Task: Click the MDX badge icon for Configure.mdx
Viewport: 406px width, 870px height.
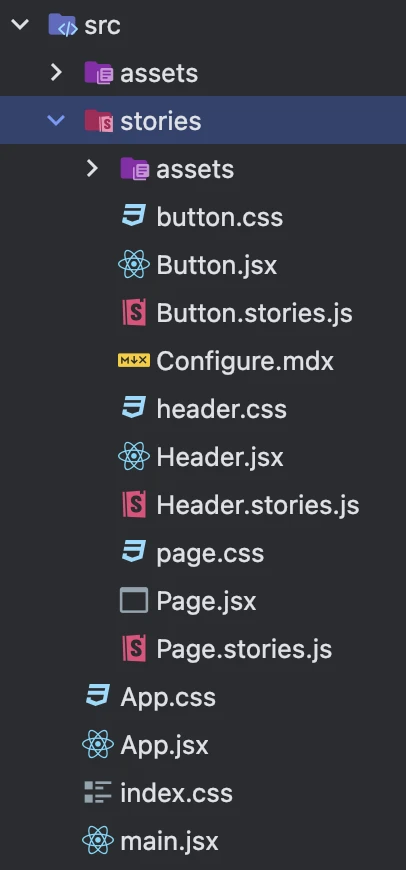Action: [x=134, y=361]
